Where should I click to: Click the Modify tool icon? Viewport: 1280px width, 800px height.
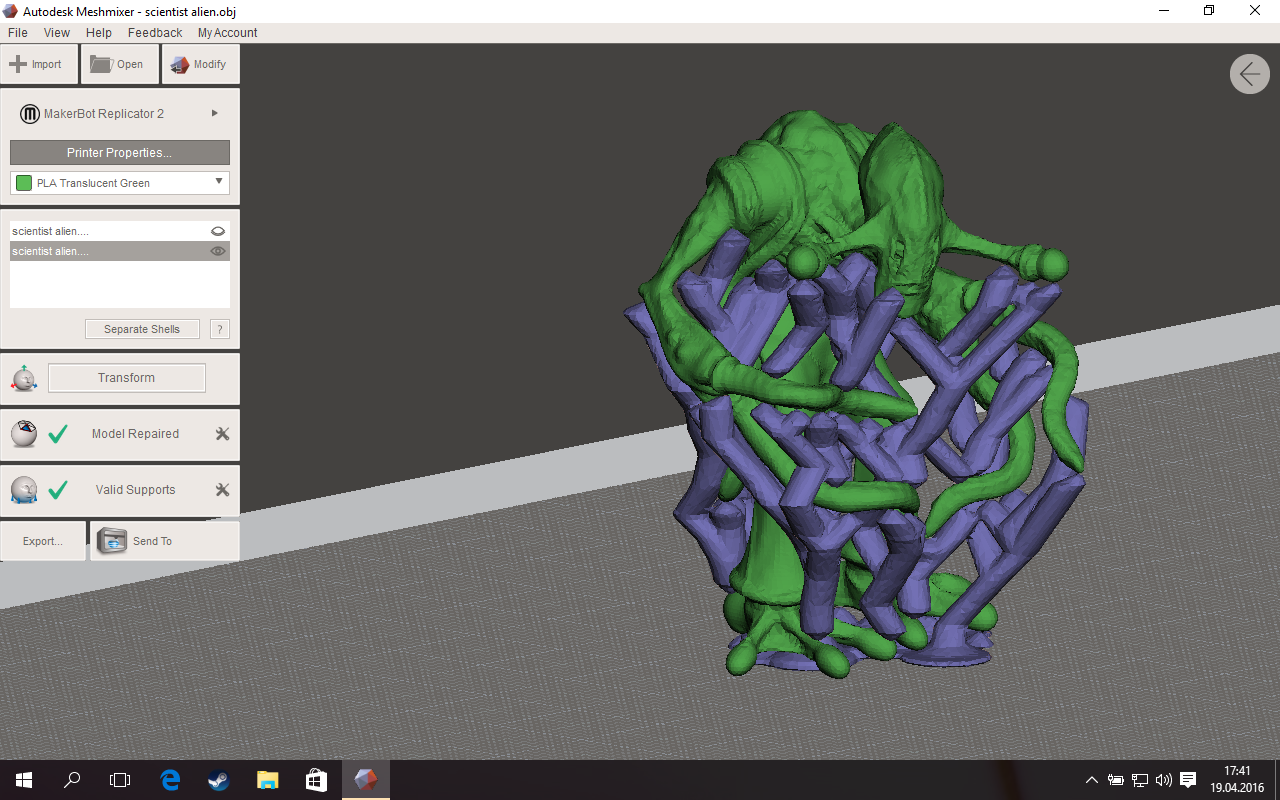pyautogui.click(x=180, y=64)
